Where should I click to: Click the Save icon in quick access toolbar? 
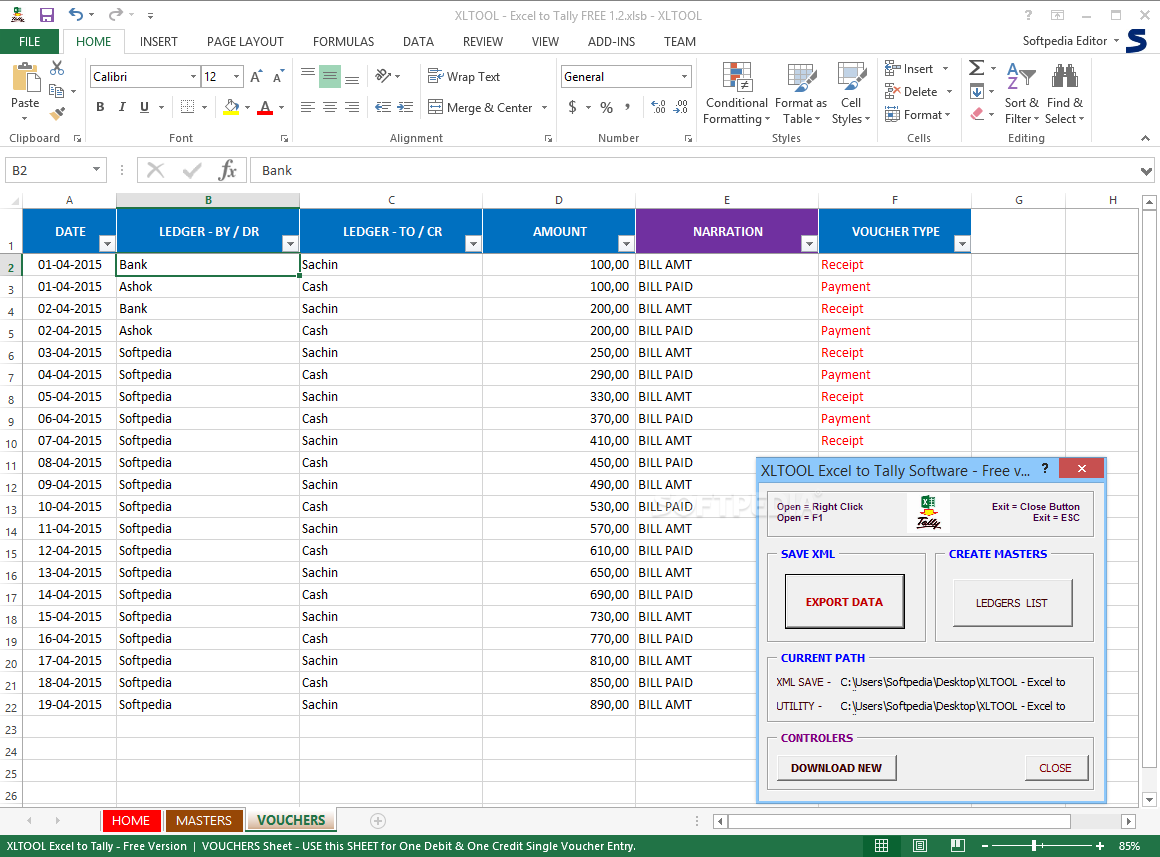[x=47, y=15]
